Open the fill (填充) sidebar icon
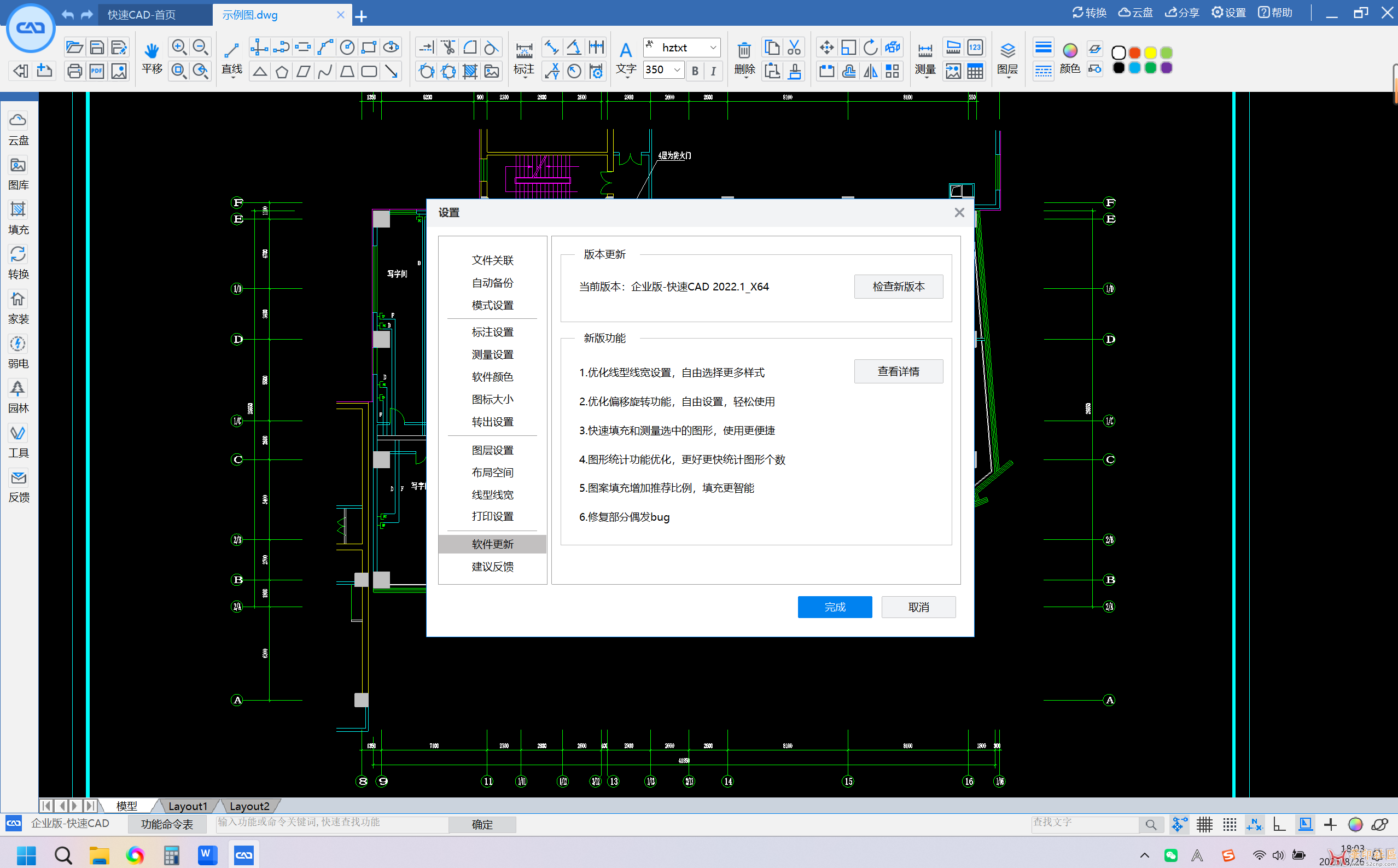 pos(18,218)
